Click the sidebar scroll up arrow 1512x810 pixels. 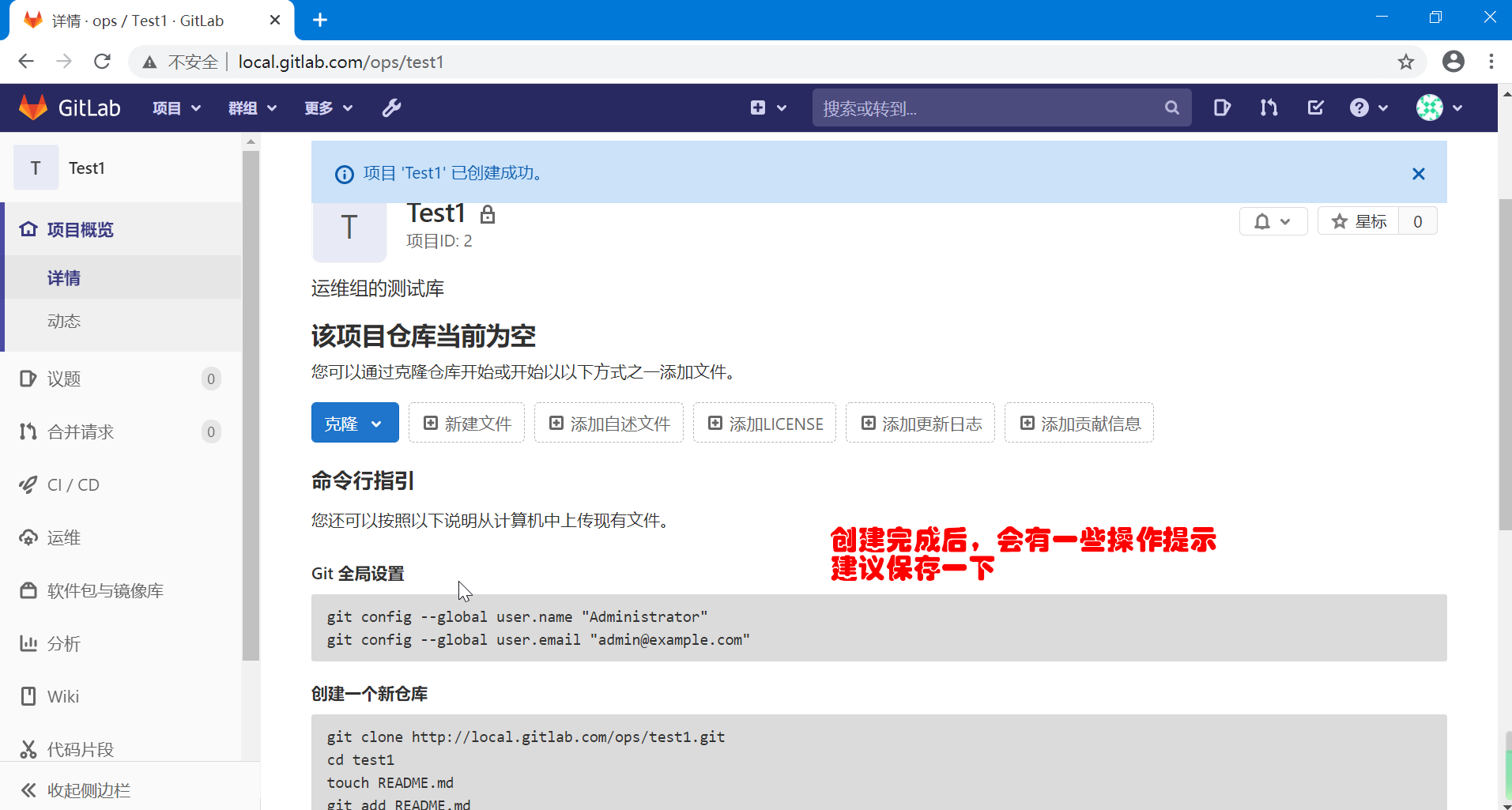(x=251, y=142)
